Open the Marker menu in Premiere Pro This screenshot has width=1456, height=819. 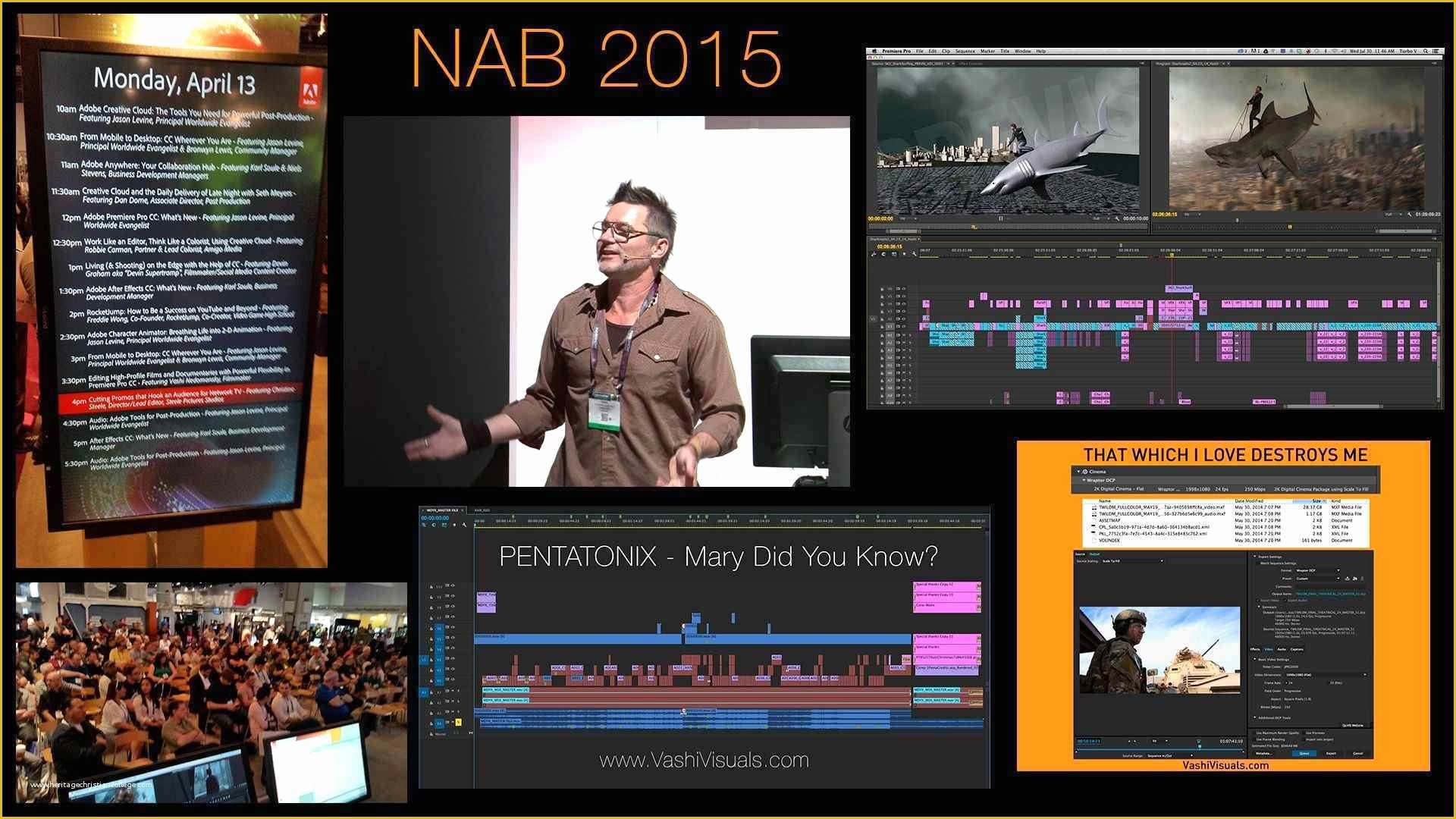[987, 51]
